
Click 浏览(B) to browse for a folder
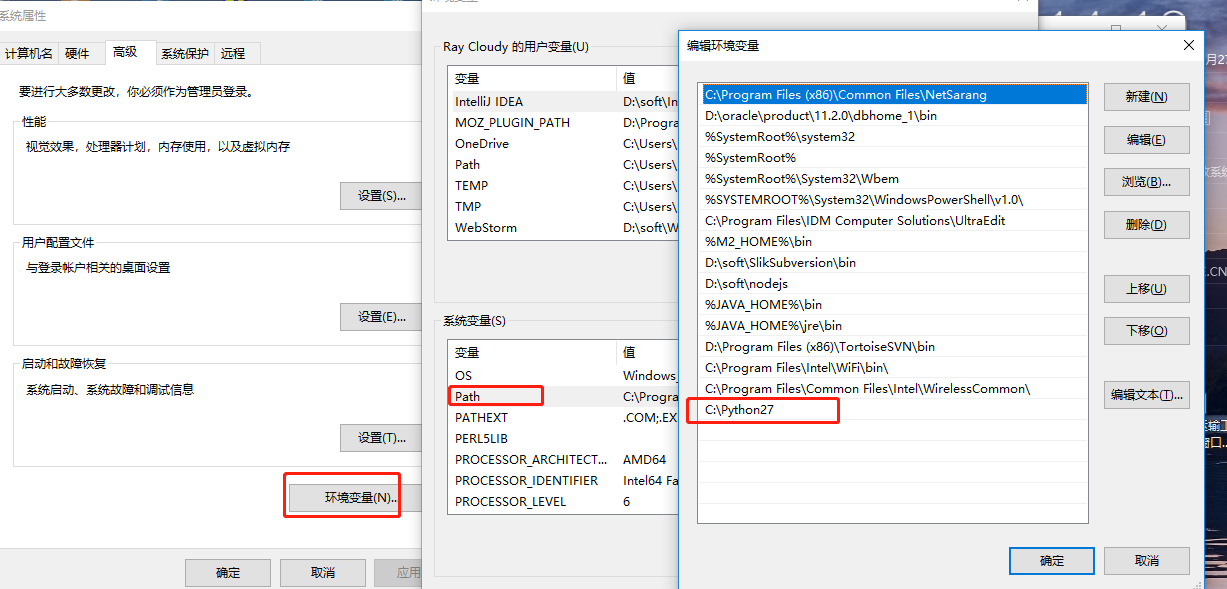[x=1146, y=181]
